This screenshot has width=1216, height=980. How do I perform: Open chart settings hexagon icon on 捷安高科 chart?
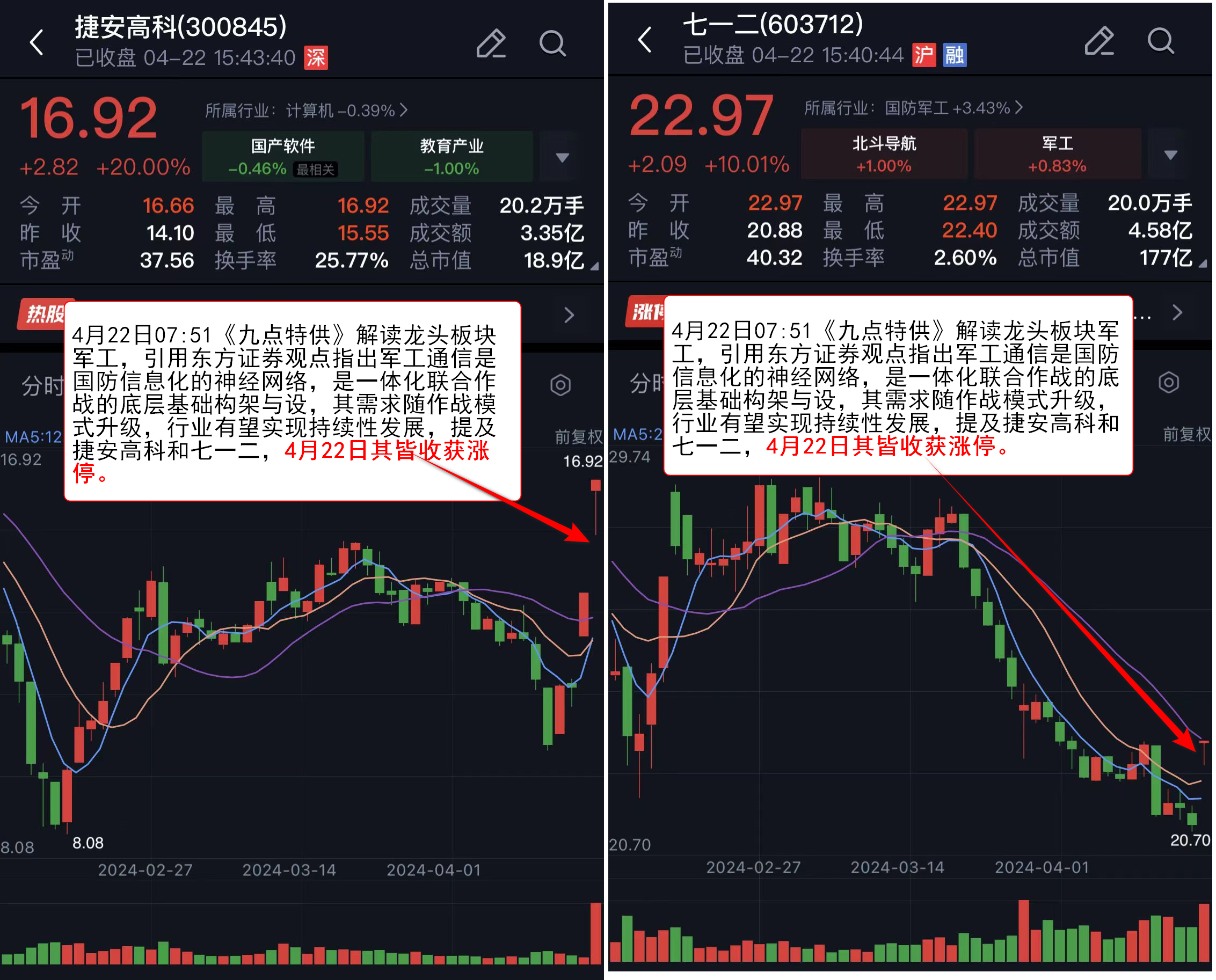(560, 385)
